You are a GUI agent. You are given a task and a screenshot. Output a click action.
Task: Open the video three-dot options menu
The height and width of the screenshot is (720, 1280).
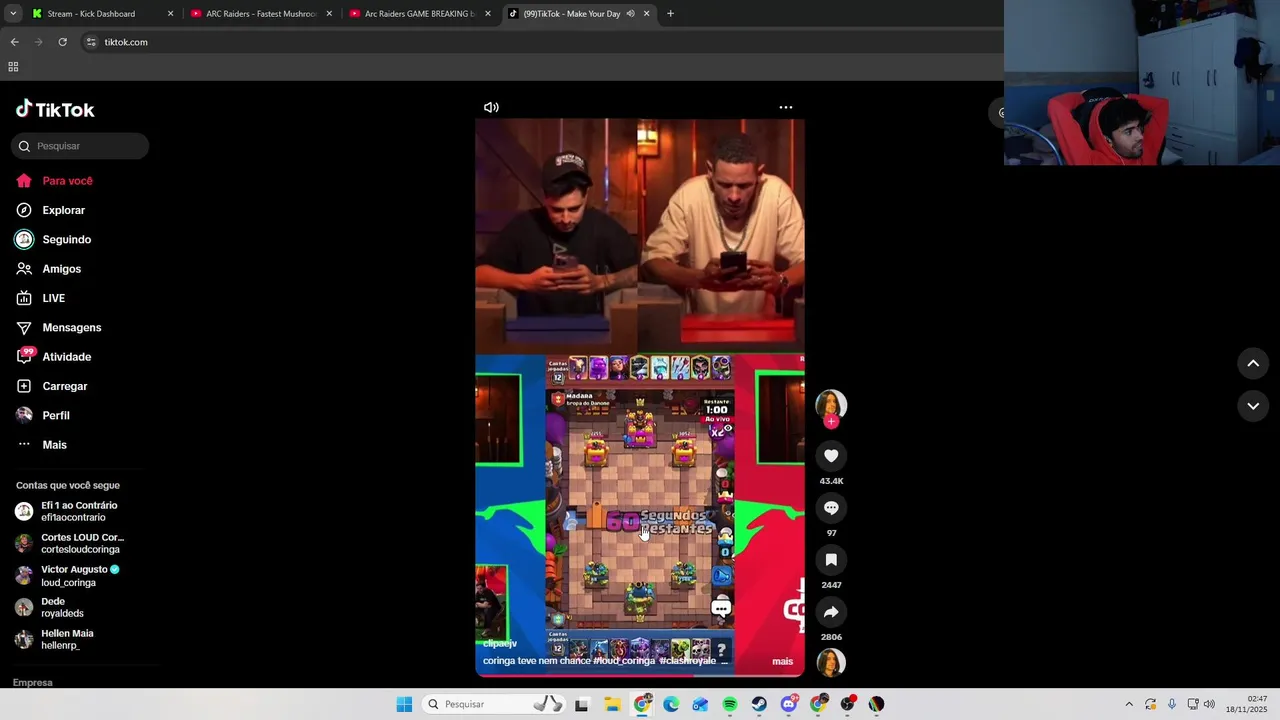[x=786, y=107]
